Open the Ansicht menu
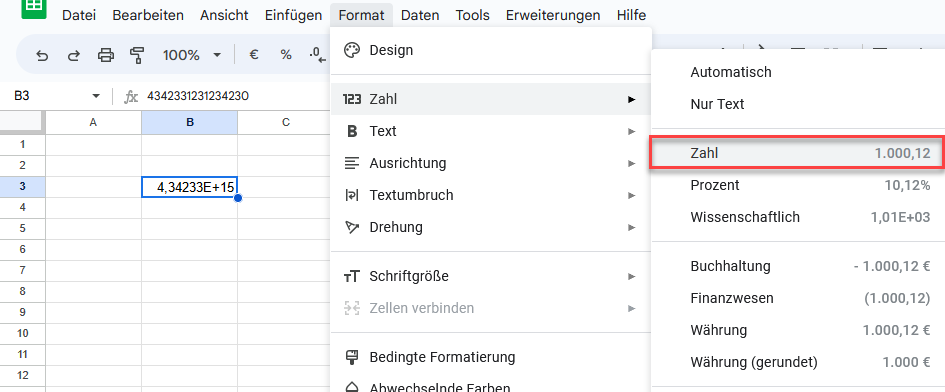Image resolution: width=945 pixels, height=392 pixels. point(223,15)
